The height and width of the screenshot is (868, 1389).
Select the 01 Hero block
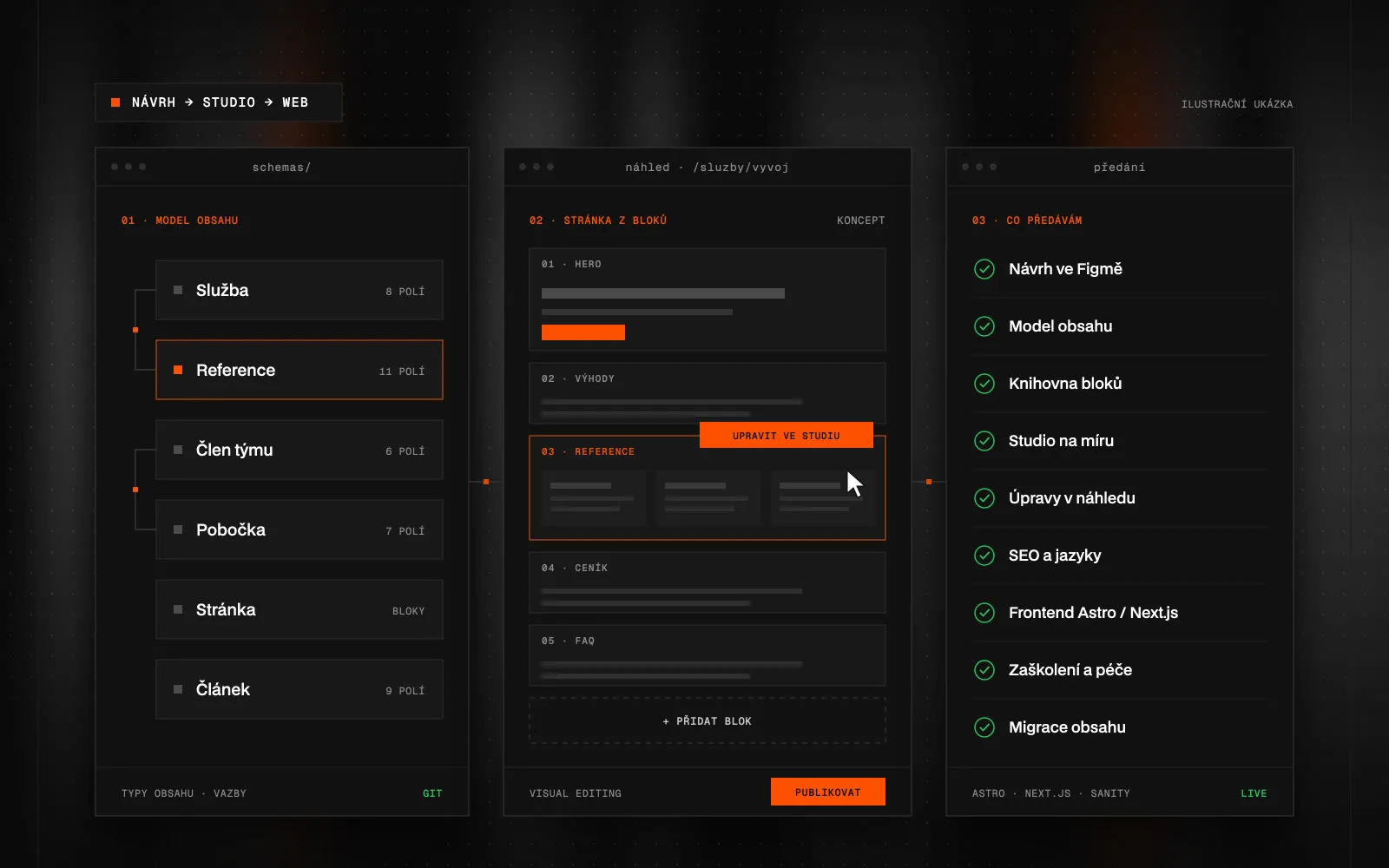[708, 299]
